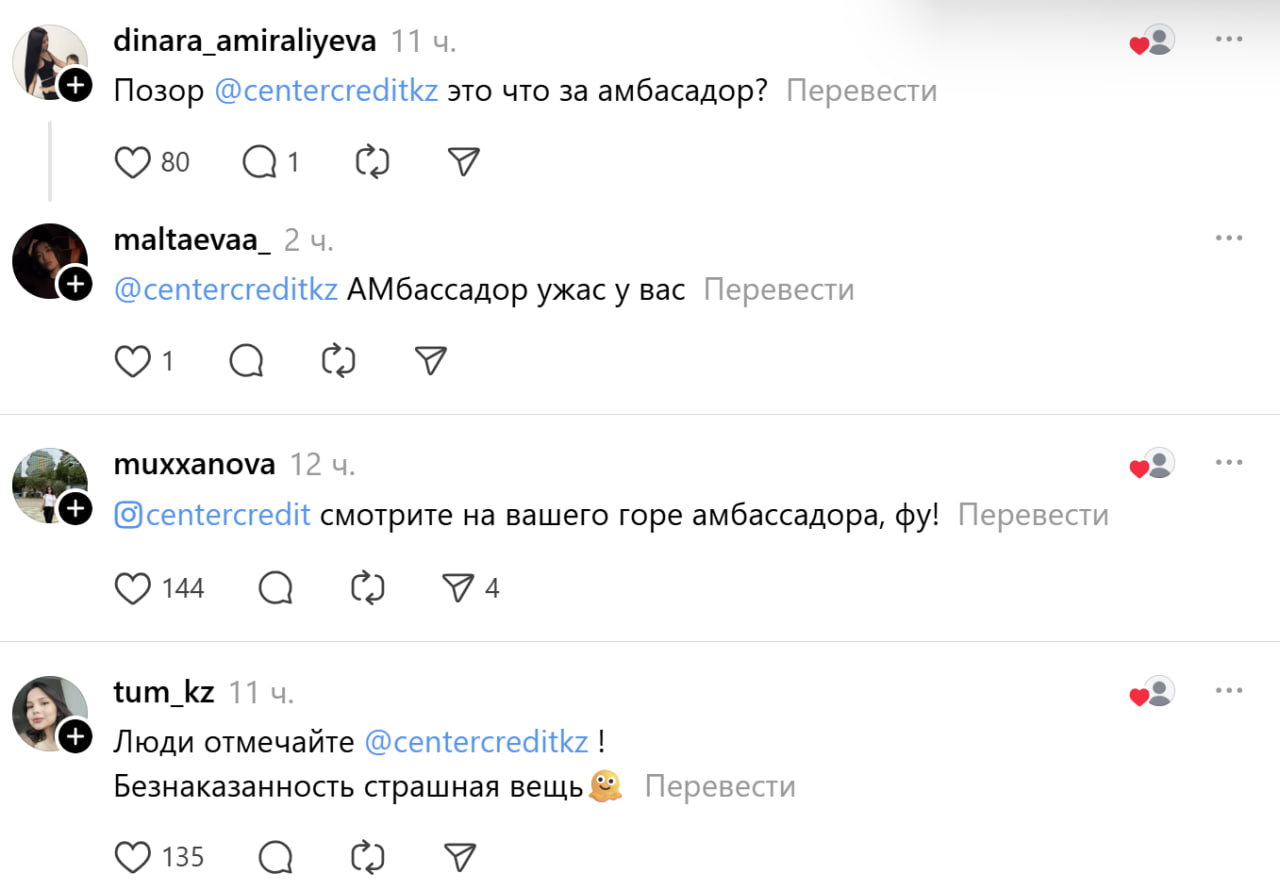The height and width of the screenshot is (890, 1280).
Task: Like maltaevaa_'s post
Action: pyautogui.click(x=132, y=361)
